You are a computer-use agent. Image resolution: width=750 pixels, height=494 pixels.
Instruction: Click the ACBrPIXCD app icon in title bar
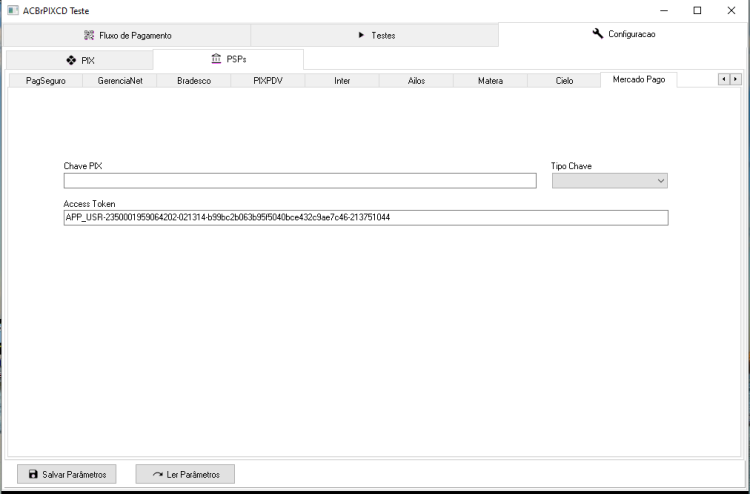tap(13, 10)
